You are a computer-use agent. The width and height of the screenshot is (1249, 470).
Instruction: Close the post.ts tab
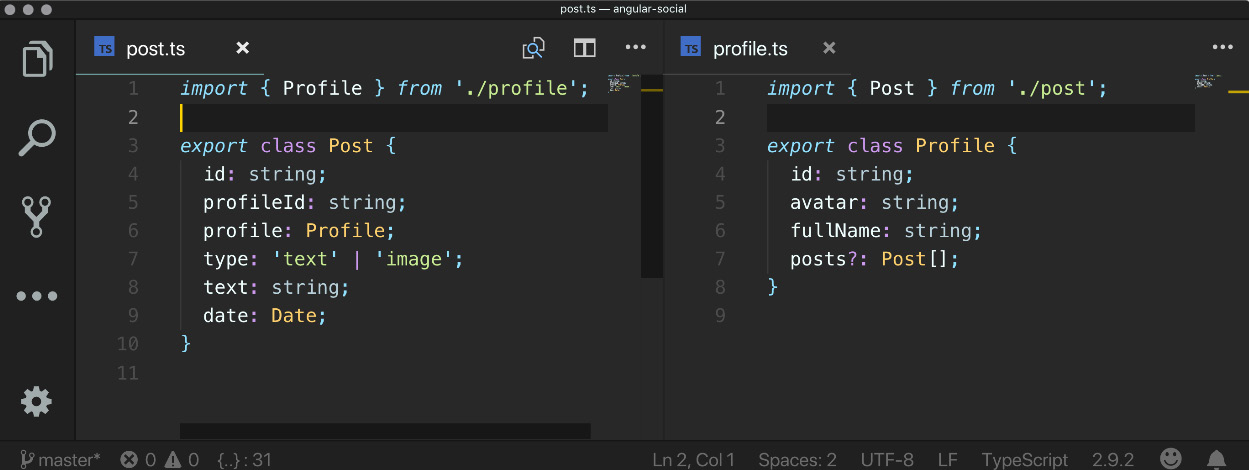(x=242, y=48)
